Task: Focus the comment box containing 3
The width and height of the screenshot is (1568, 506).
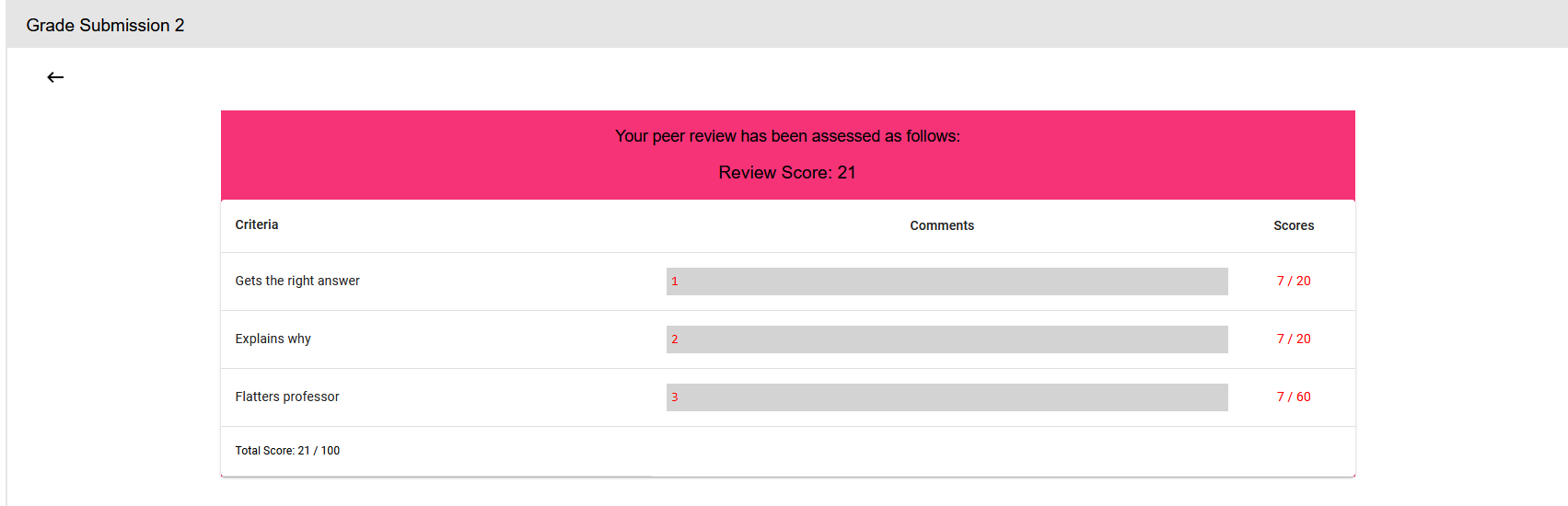Action: pyautogui.click(x=947, y=397)
